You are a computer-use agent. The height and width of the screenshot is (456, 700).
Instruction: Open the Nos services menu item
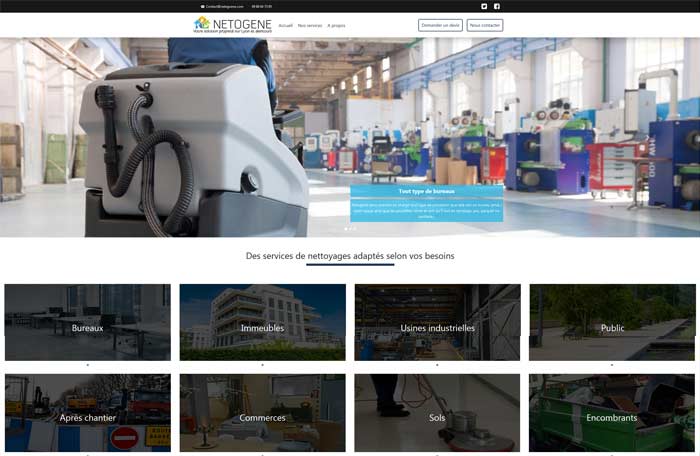[x=310, y=25]
